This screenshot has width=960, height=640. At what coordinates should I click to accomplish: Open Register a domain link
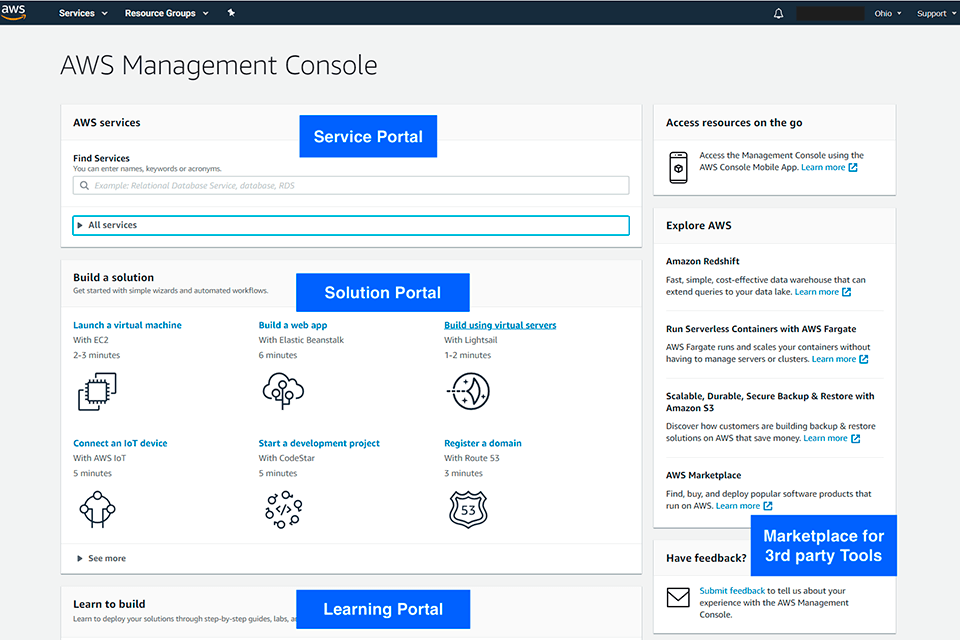[x=483, y=443]
